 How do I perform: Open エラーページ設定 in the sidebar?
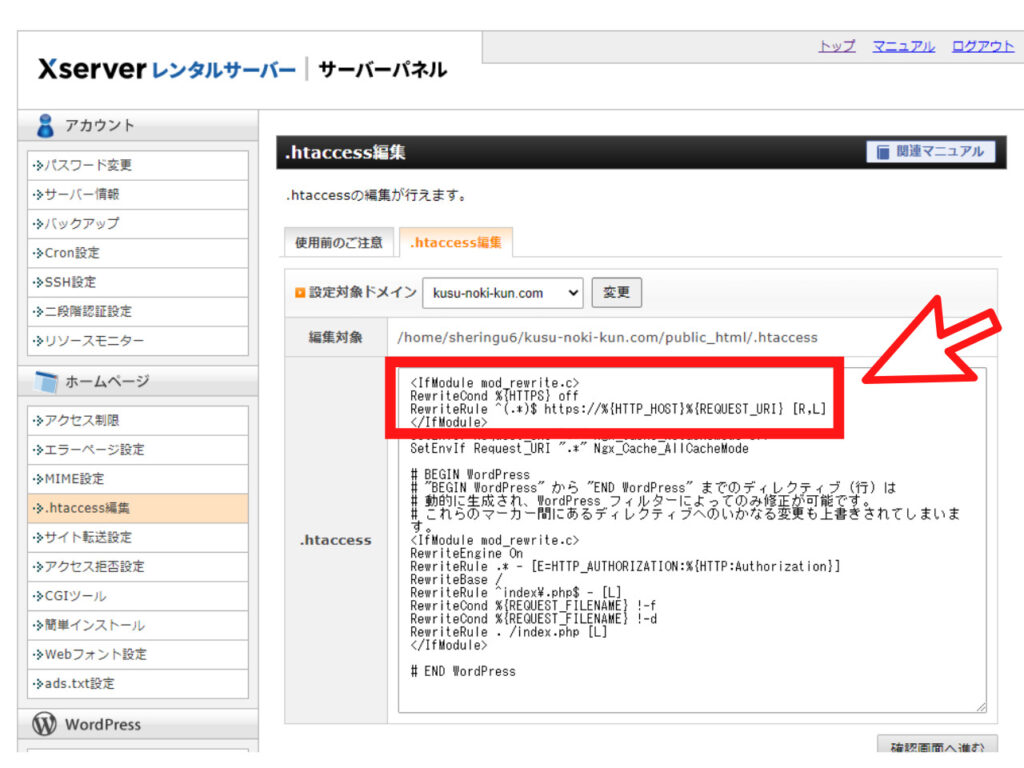[x=138, y=450]
